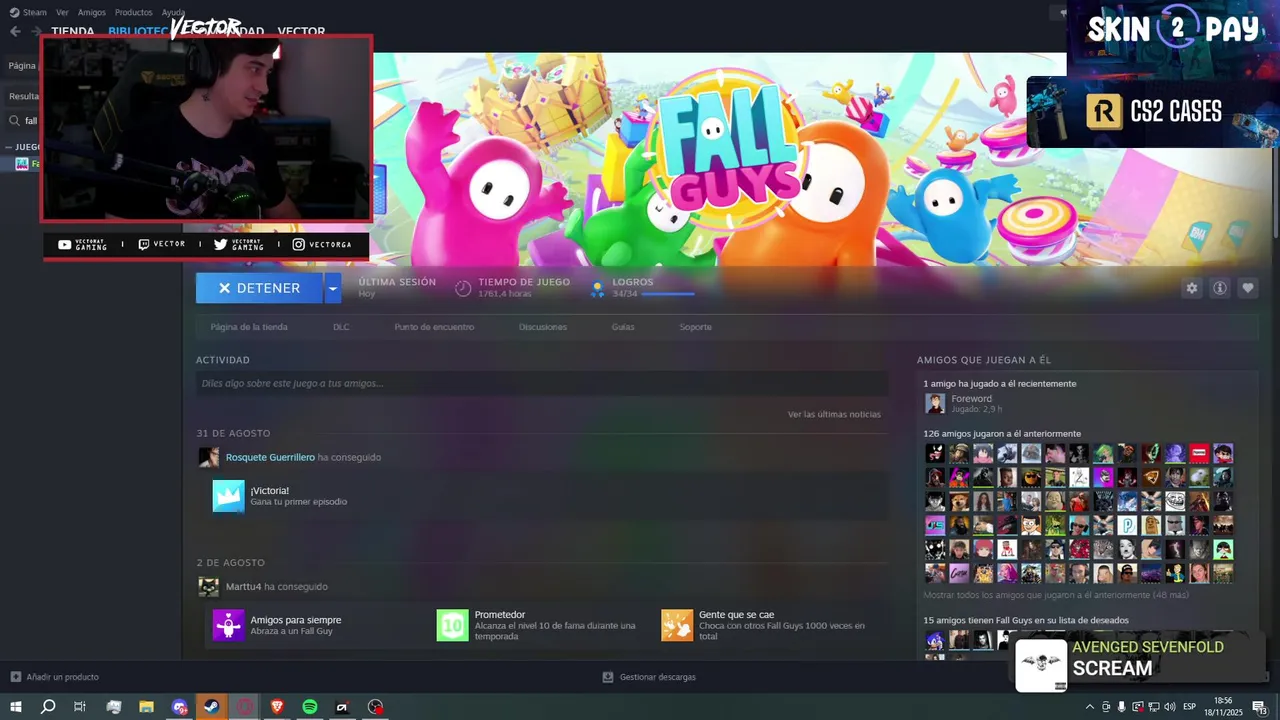This screenshot has height=720, width=1280.
Task: Click the ESP language indicator
Action: 1190,707
